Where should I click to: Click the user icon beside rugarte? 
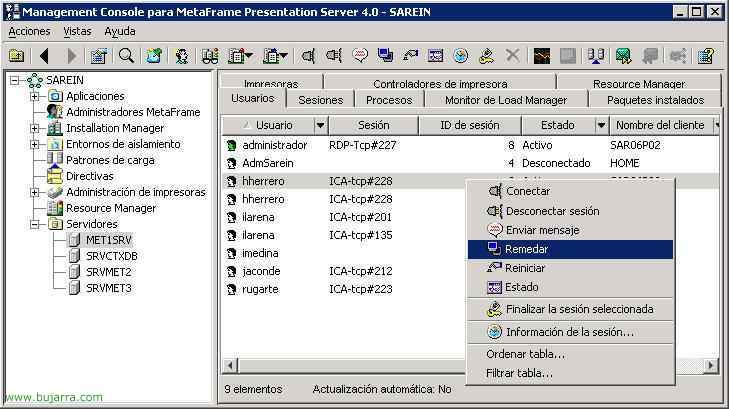tap(231, 290)
